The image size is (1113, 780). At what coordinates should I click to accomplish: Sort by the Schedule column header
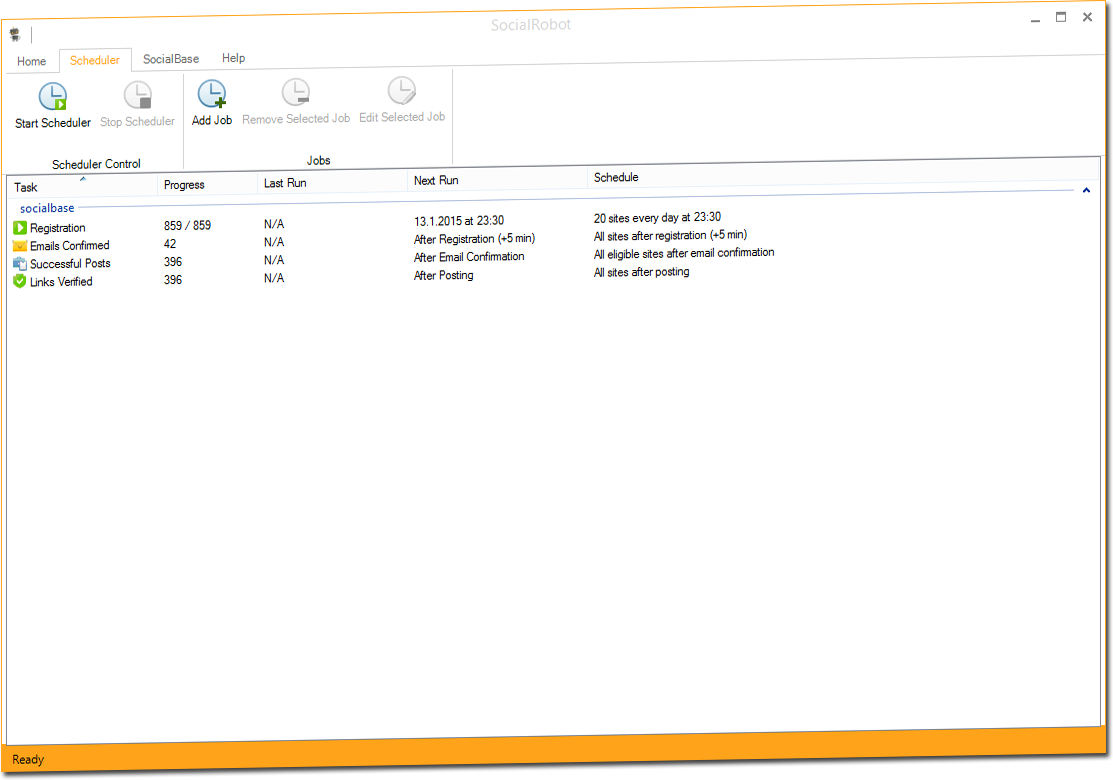click(x=842, y=173)
